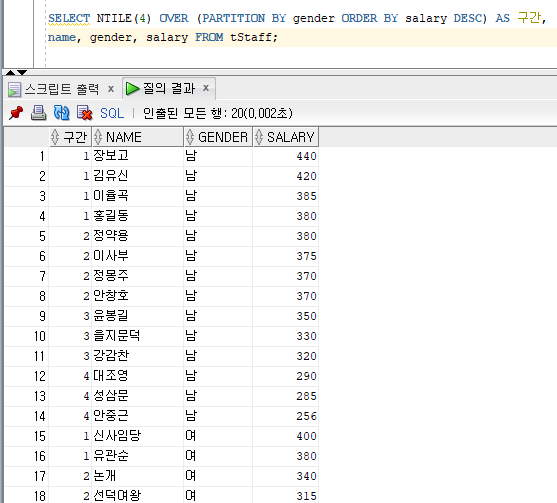This screenshot has width=557, height=503.
Task: Select the name cell 선덕여왕
Action: coord(138,495)
